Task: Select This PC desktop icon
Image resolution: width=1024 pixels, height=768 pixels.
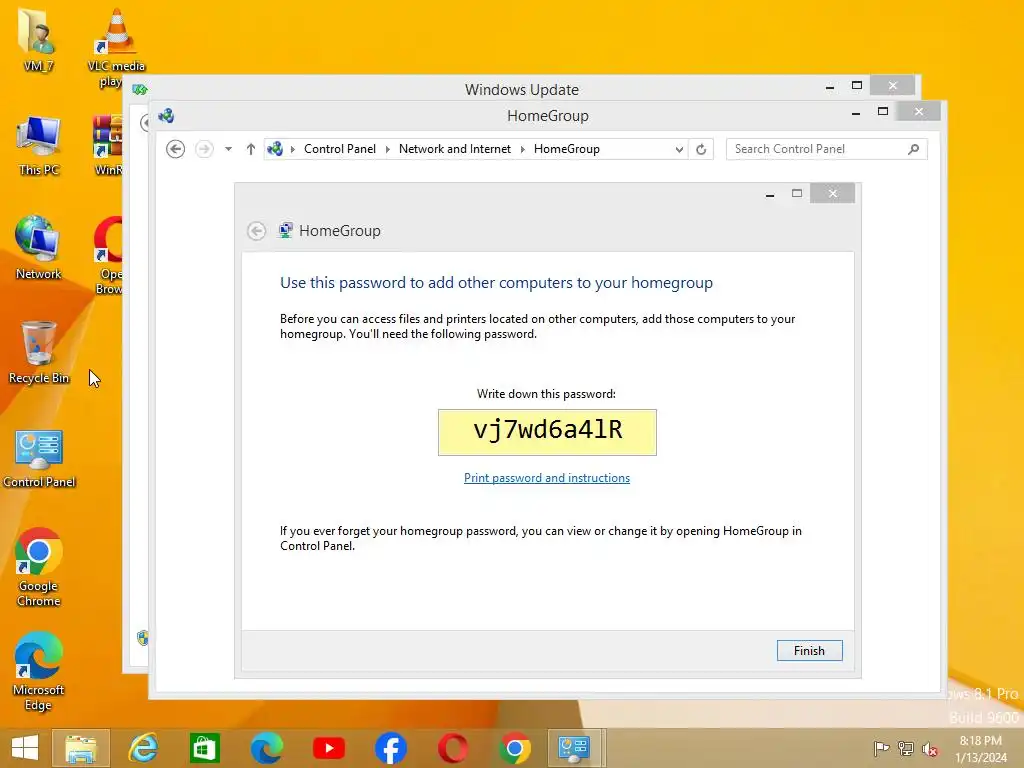Action: 39,145
